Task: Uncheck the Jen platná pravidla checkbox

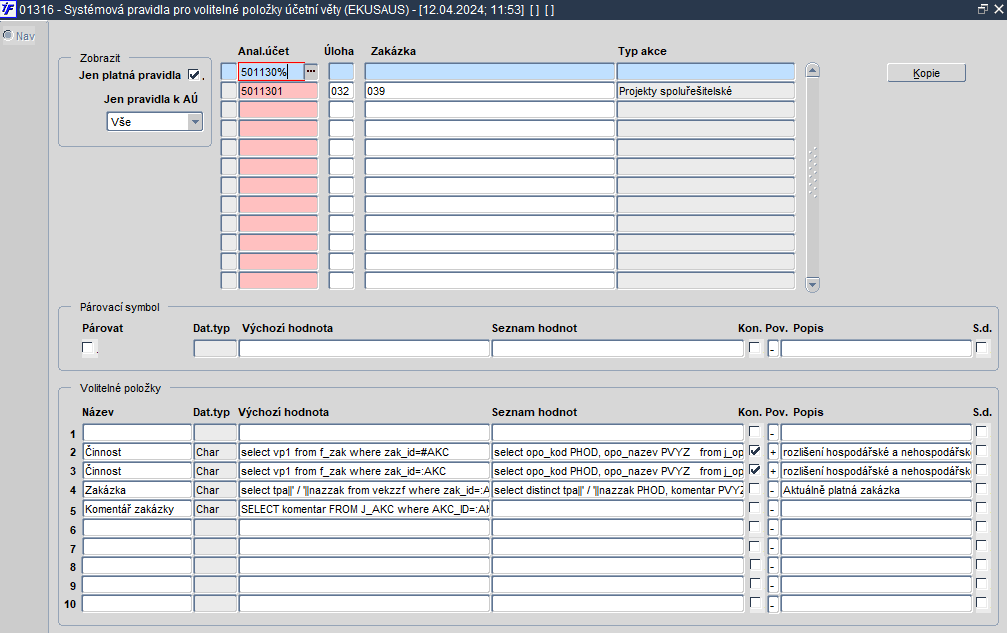Action: point(194,74)
